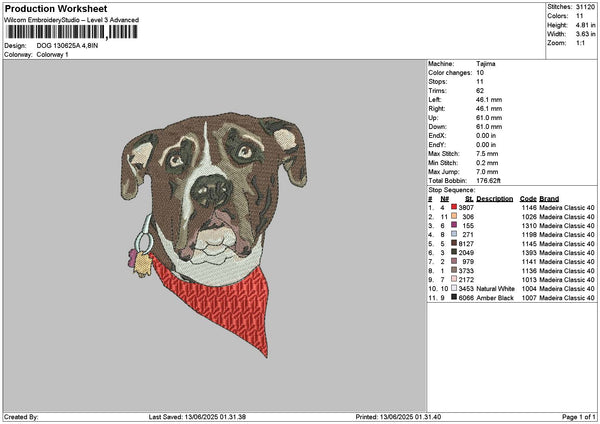Click the barcode under the worksheet title
Viewport: 600px width, 424px height.
point(71,32)
